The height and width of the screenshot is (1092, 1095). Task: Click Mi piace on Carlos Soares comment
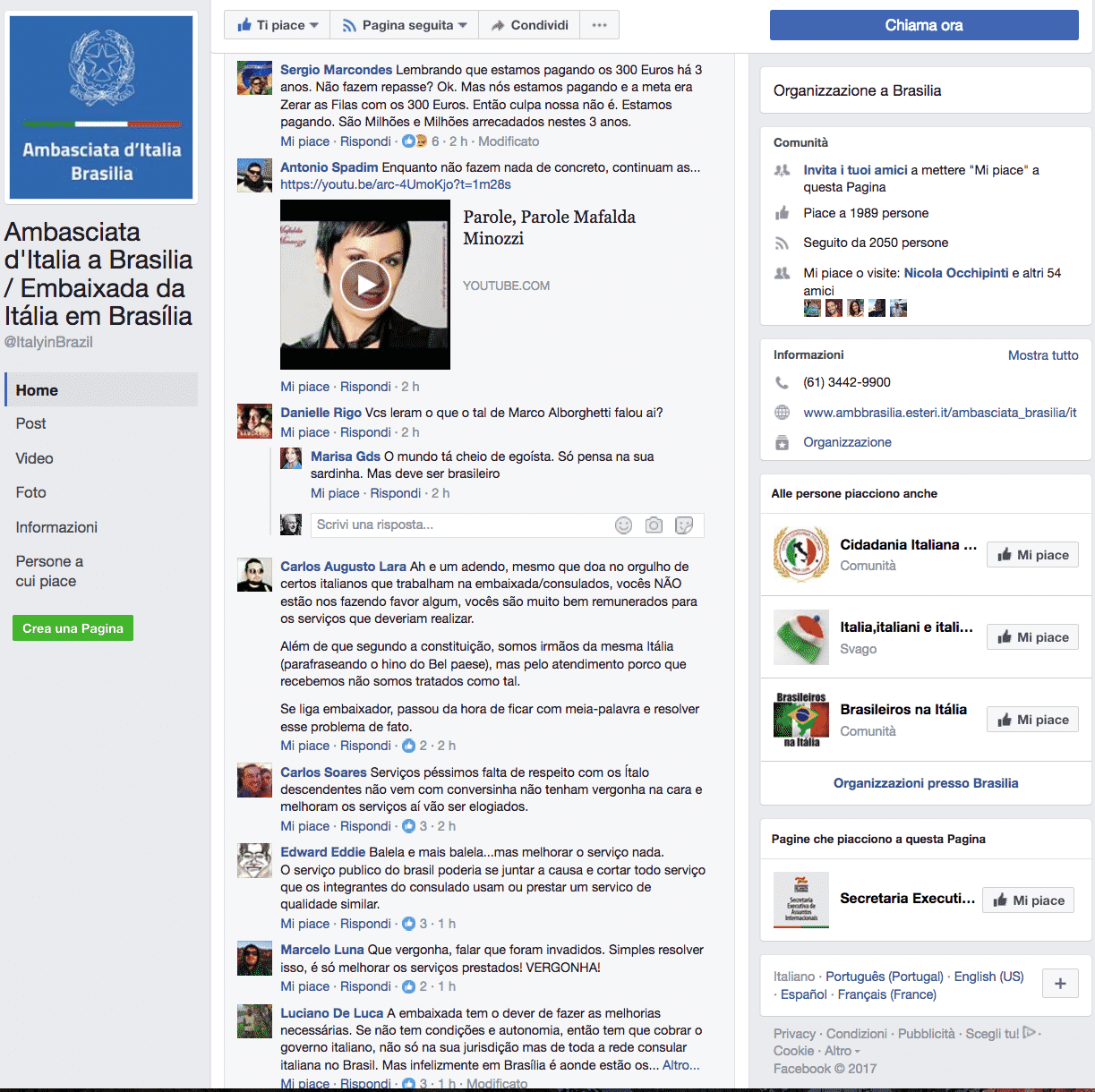pyautogui.click(x=305, y=826)
